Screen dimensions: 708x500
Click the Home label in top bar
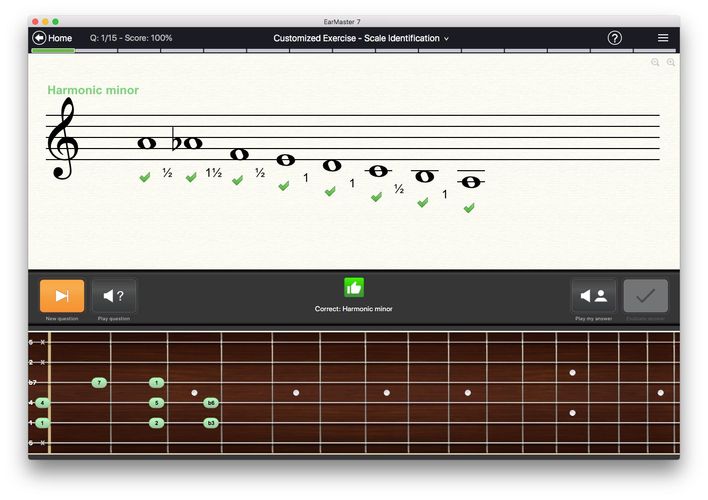pyautogui.click(x=60, y=38)
